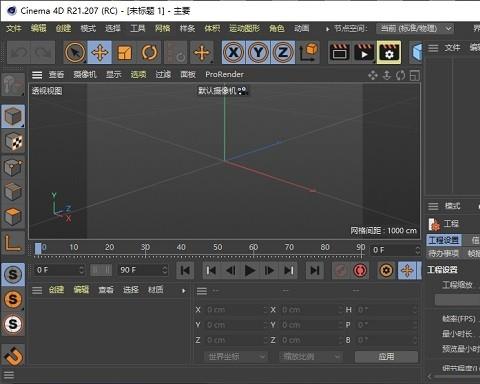Step to previous frame
480x384 pixels.
coord(231,270)
